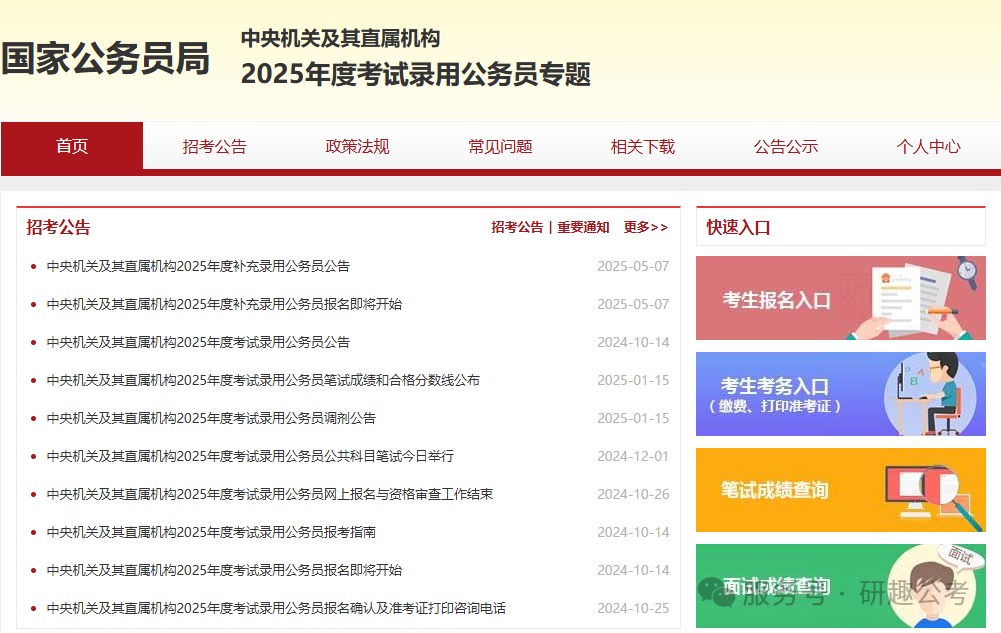Open 补充录用公务员报名即将开始 announcement
This screenshot has width=1001, height=633.
(224, 304)
